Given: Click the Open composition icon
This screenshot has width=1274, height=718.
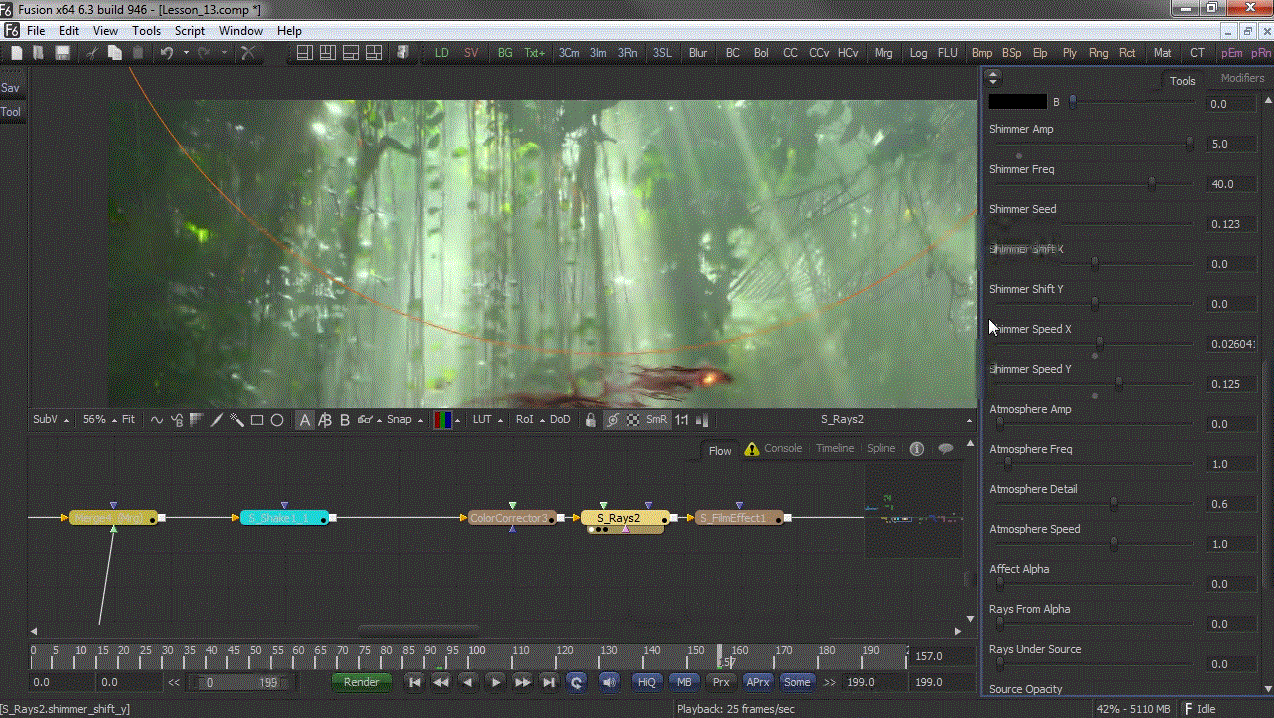Looking at the screenshot, I should (39, 53).
